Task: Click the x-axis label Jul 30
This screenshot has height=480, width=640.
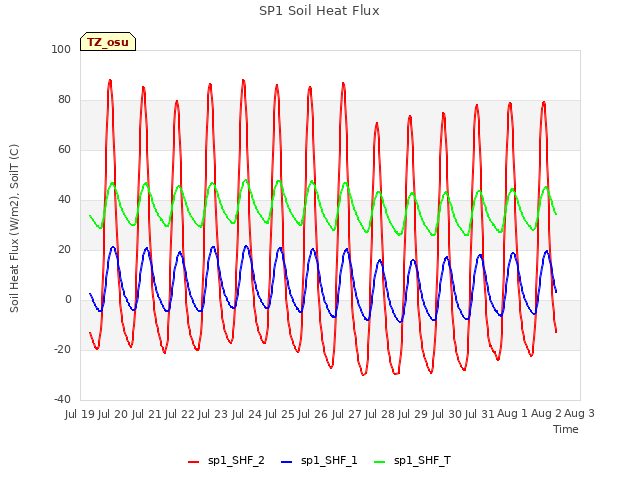Action: (446, 414)
